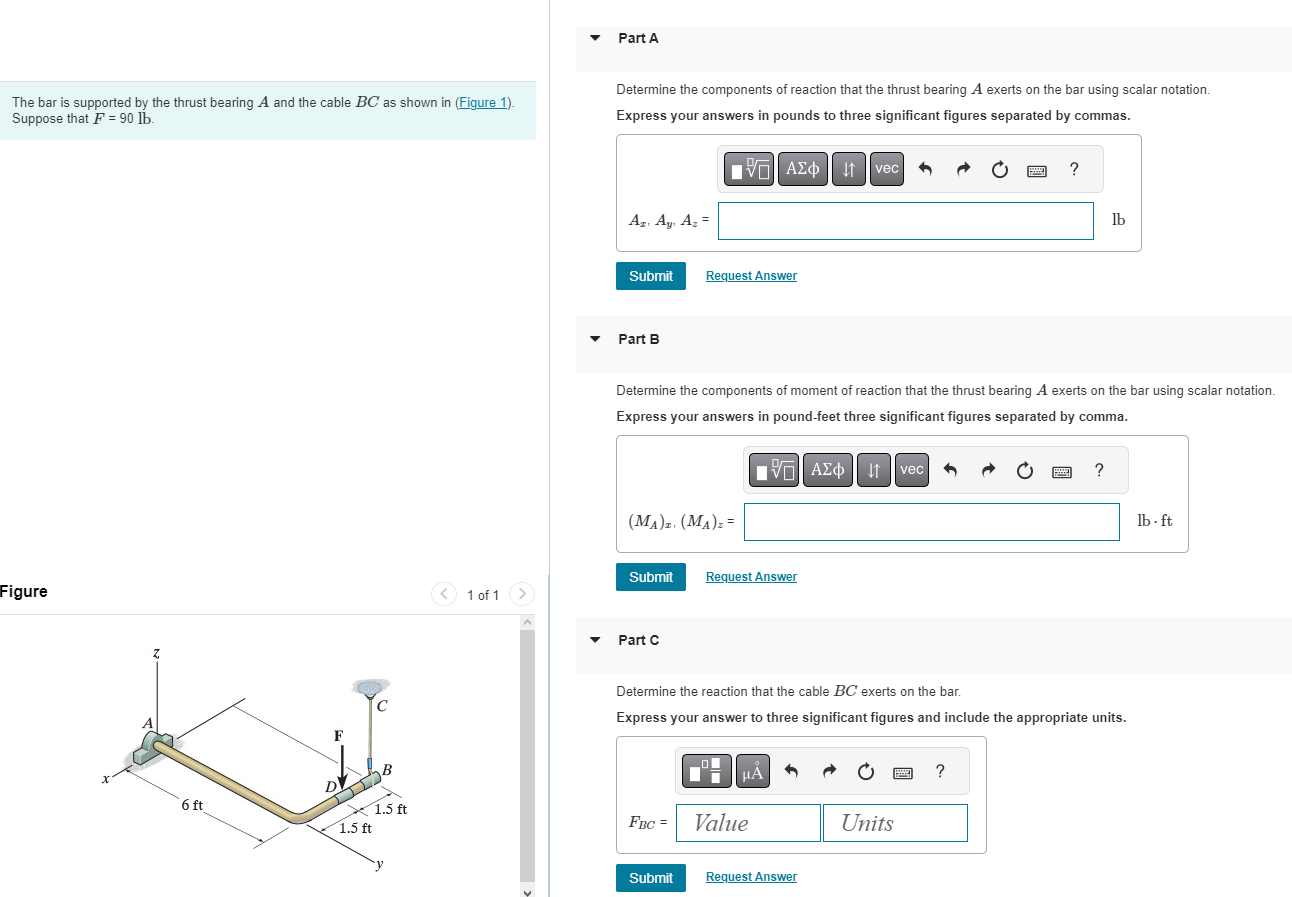The width and height of the screenshot is (1292, 897).
Task: Click the Value input field in Part C
Action: (x=747, y=822)
